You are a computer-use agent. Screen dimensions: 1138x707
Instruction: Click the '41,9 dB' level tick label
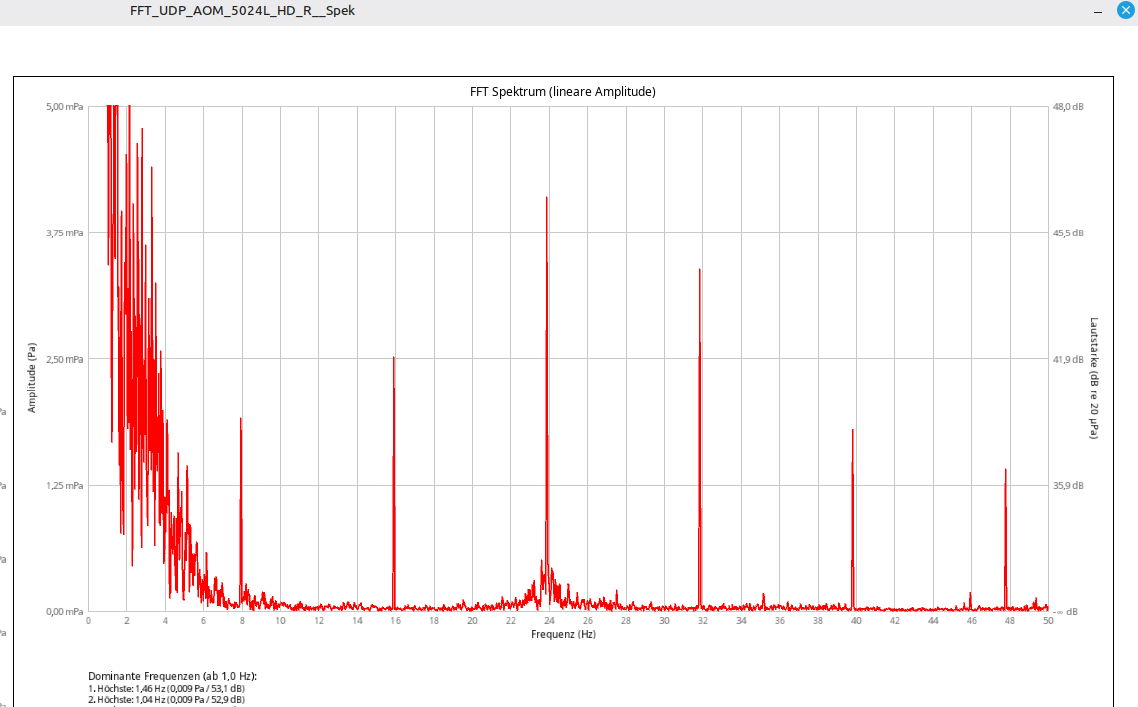click(1068, 359)
